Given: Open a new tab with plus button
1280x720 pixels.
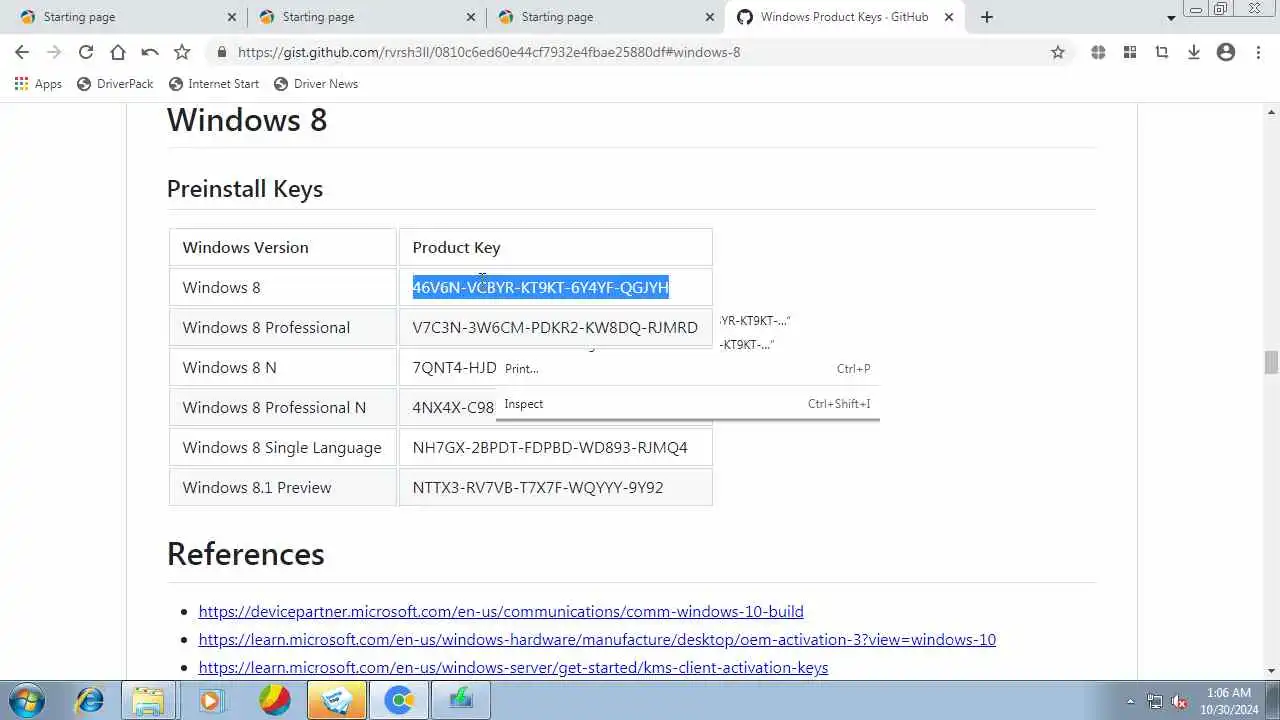Looking at the screenshot, I should click(x=987, y=17).
